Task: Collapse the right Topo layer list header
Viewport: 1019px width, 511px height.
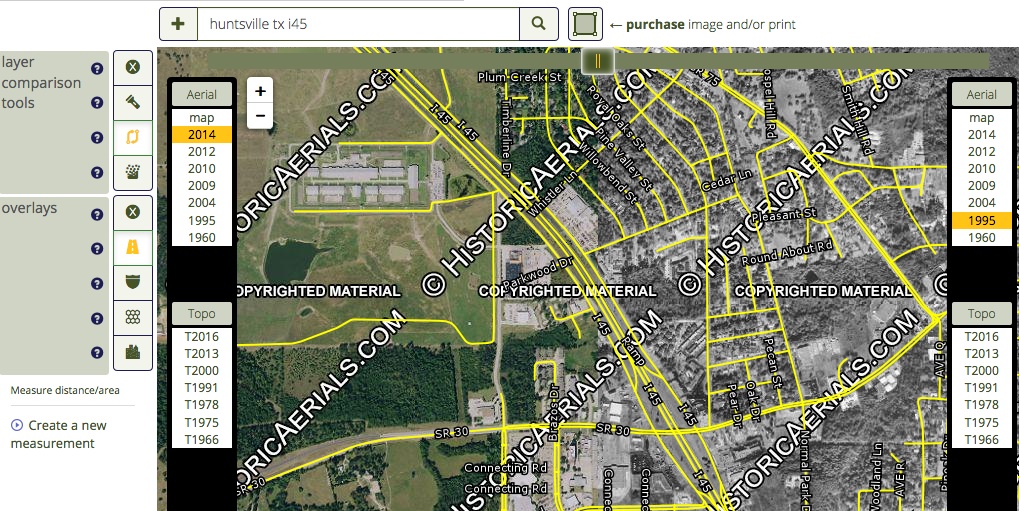Action: [981, 313]
